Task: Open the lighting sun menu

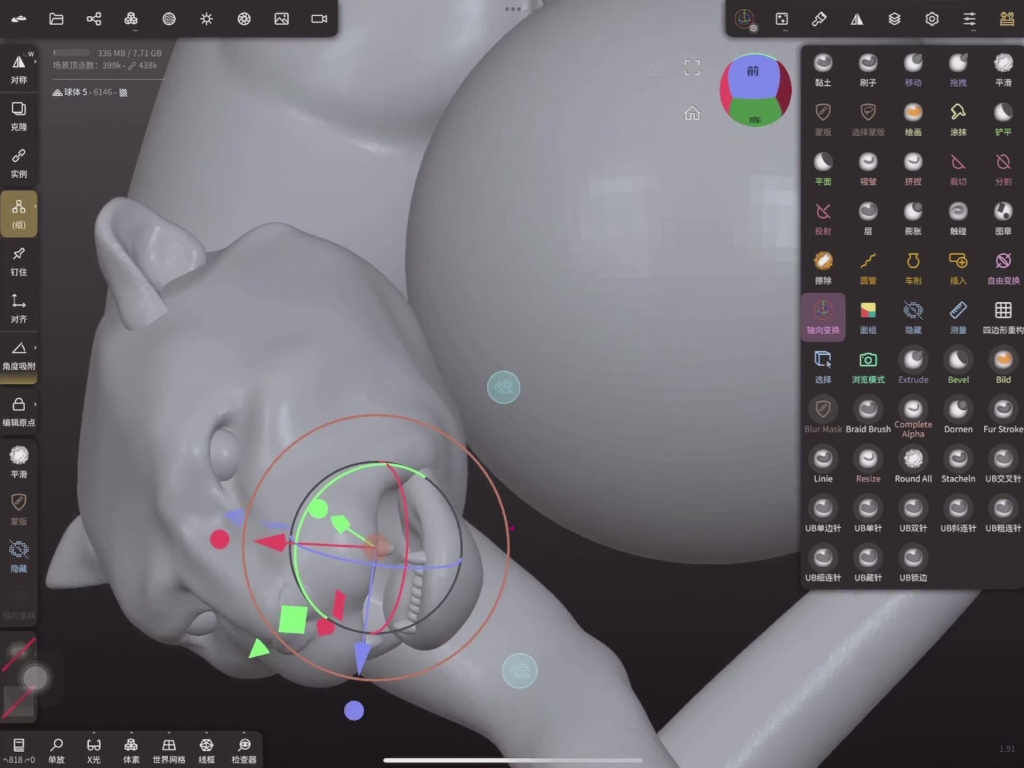Action: (x=206, y=18)
